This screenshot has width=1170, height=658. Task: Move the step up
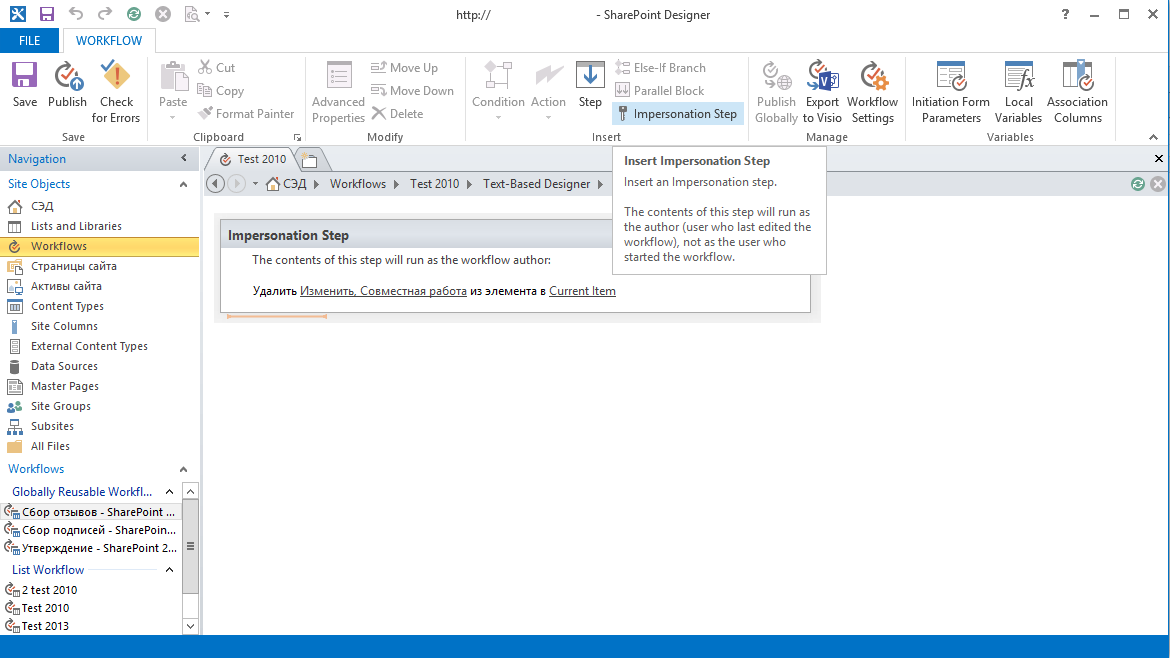pos(404,67)
